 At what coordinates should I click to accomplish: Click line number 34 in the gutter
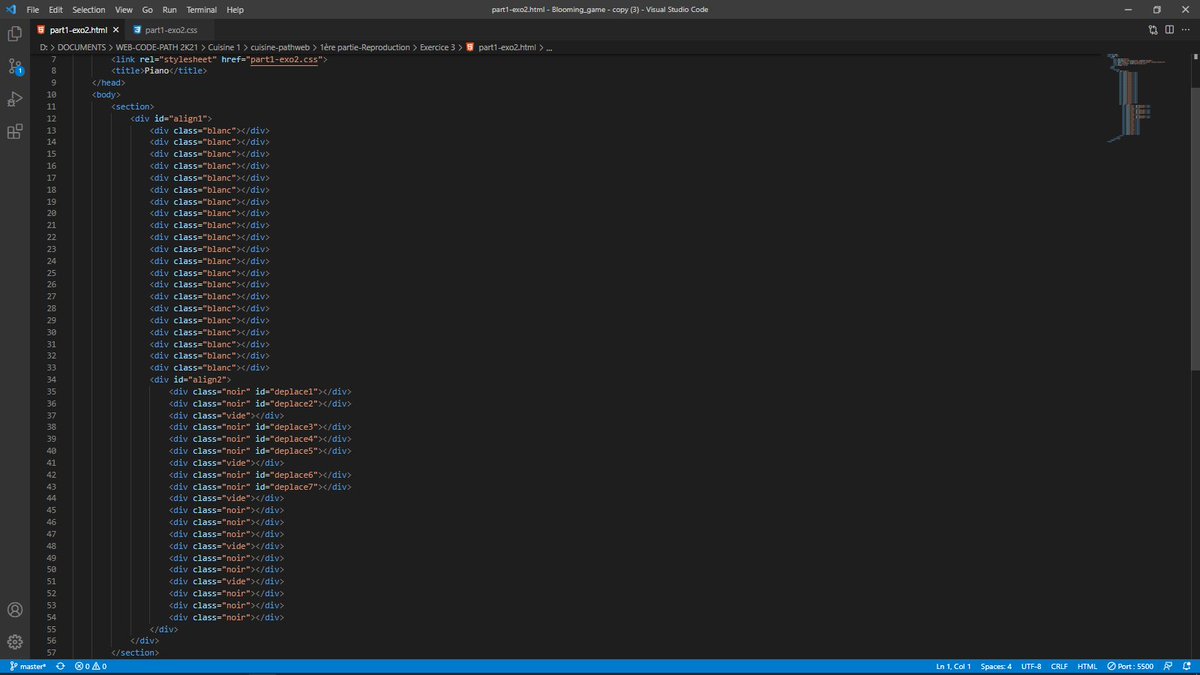(x=51, y=379)
